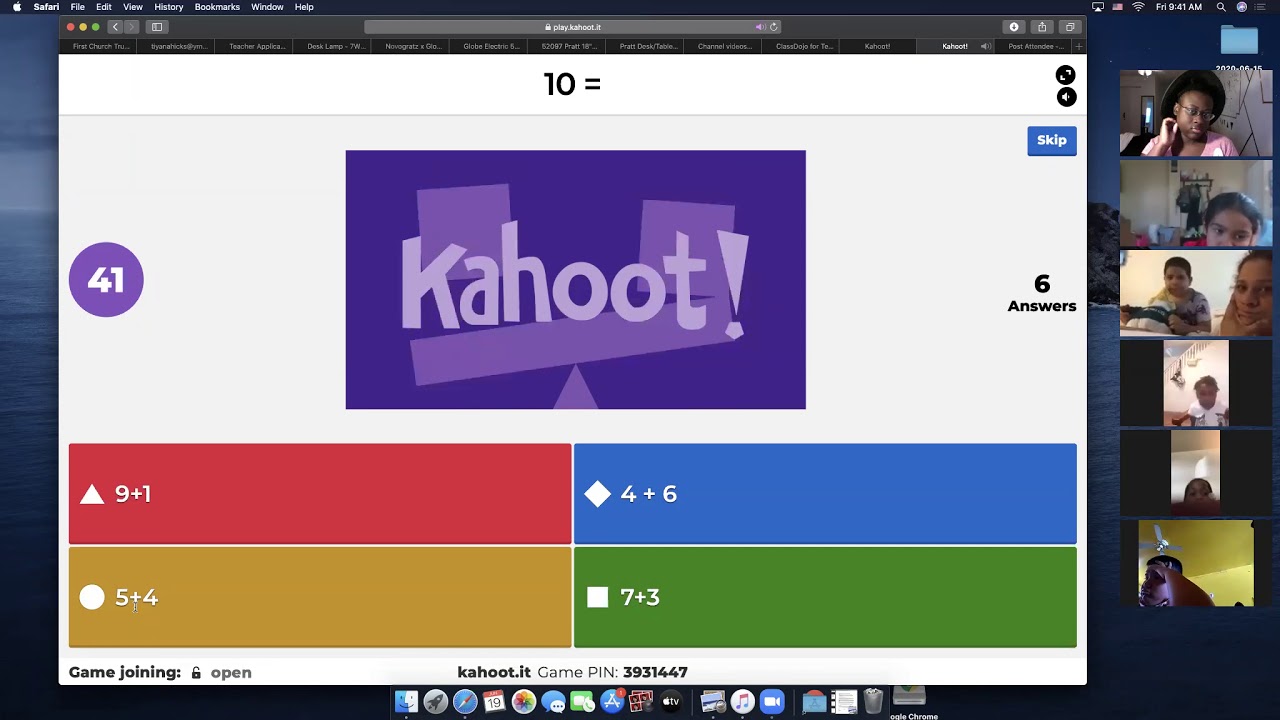Open Photos from the Dock
The width and height of the screenshot is (1280, 720).
click(x=523, y=702)
